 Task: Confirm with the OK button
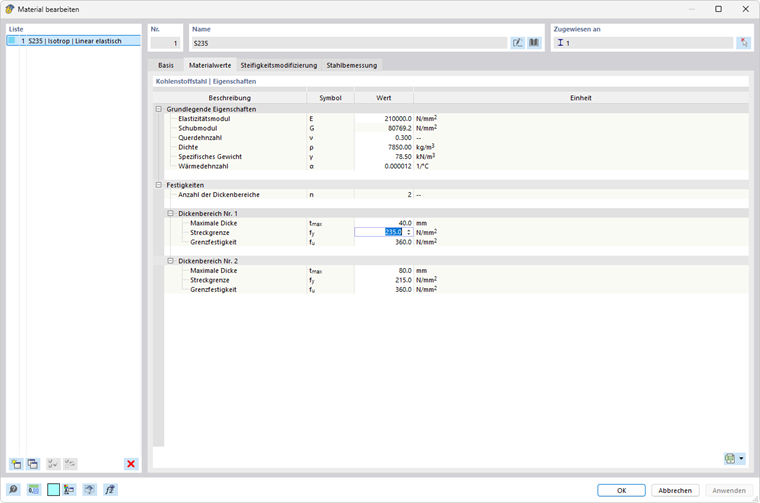point(621,490)
